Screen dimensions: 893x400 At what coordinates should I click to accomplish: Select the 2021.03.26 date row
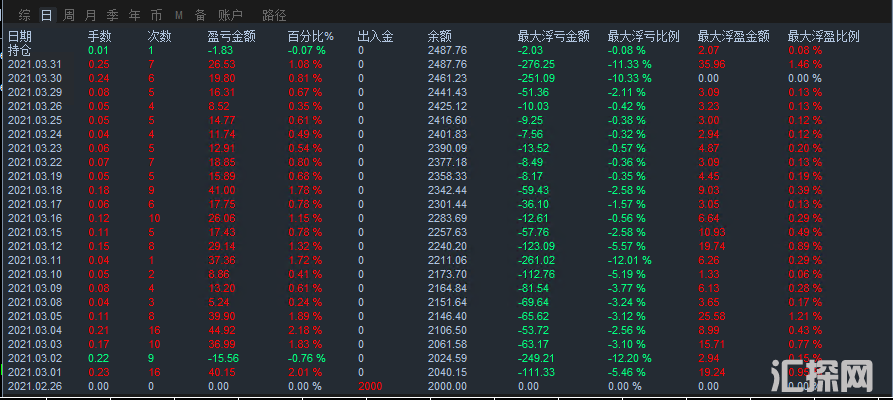34,106
